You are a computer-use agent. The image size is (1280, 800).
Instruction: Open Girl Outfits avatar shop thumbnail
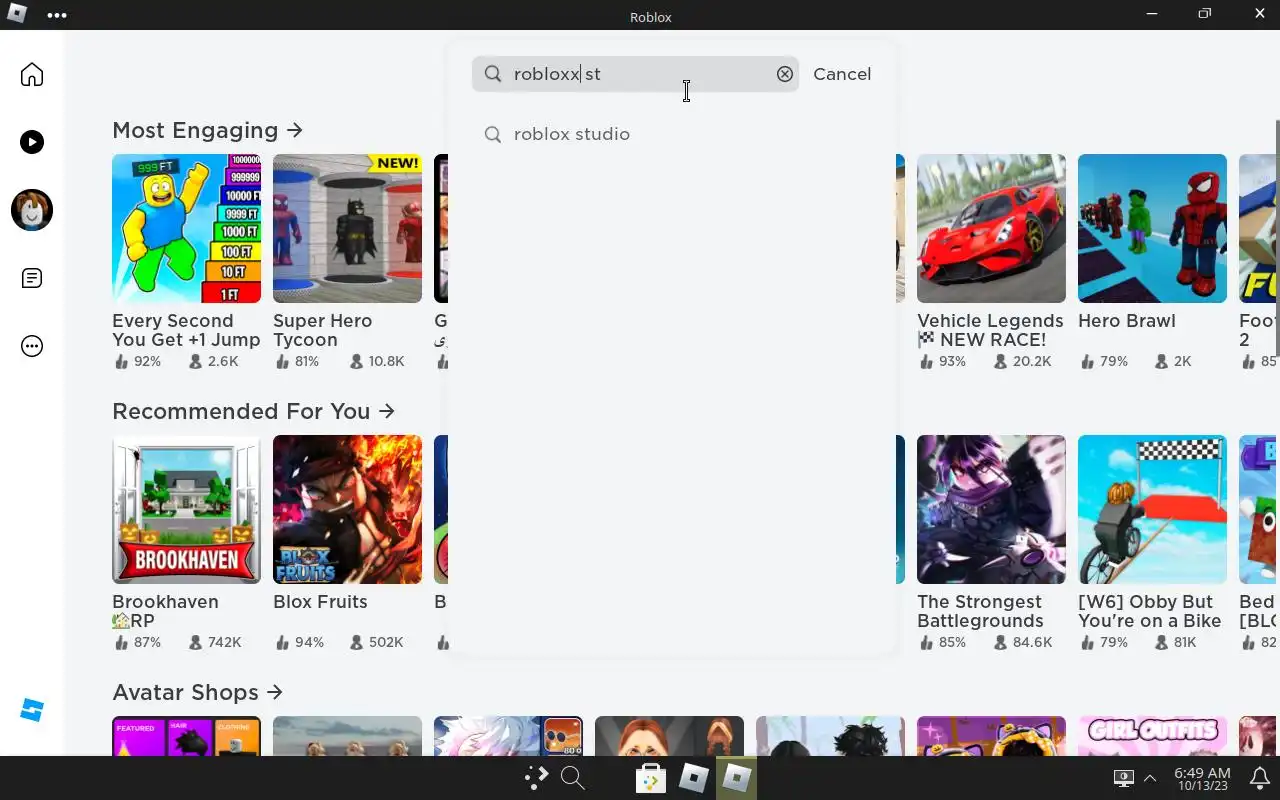pyautogui.click(x=1152, y=736)
